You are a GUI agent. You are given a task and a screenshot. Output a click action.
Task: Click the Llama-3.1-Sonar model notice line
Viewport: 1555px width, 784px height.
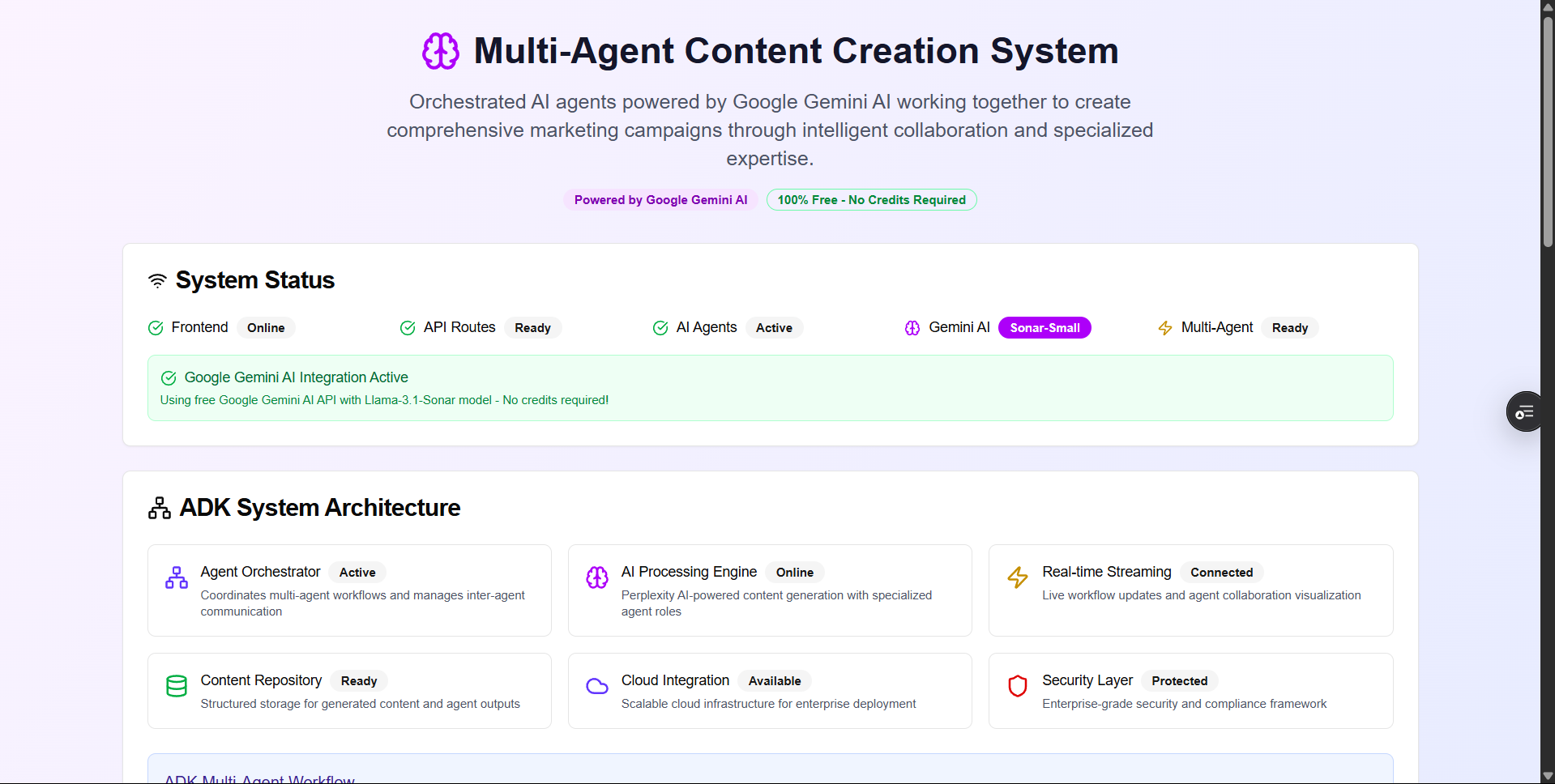(384, 400)
